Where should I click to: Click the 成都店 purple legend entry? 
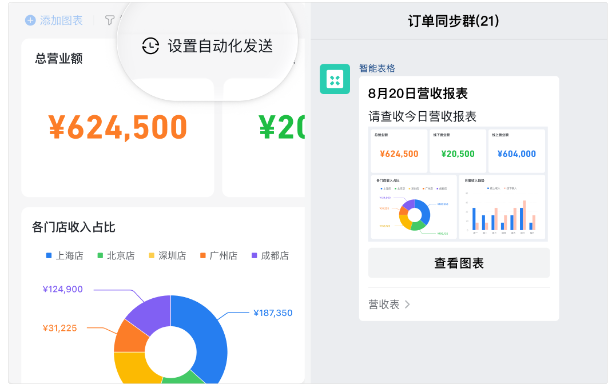coord(270,256)
